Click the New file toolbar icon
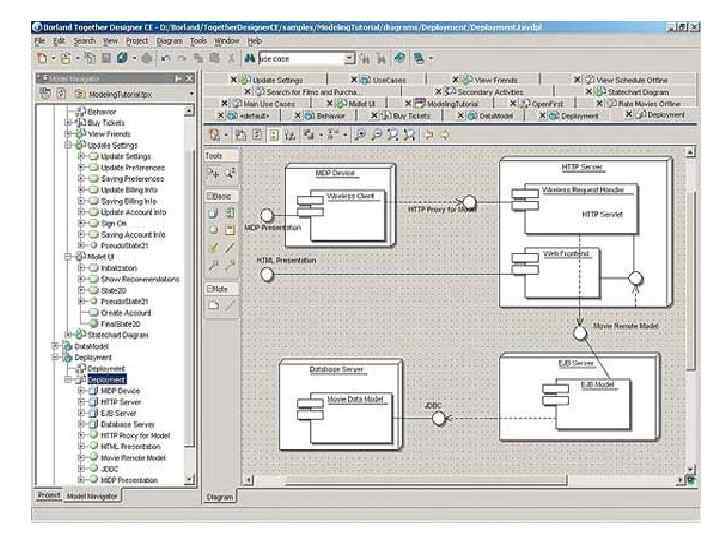This screenshot has width=720, height=540. pos(43,58)
